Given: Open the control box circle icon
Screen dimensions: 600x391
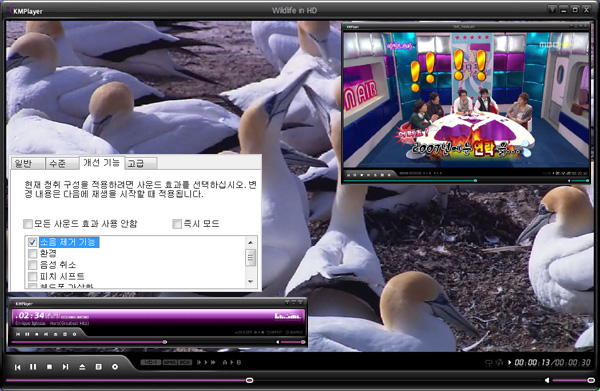Looking at the screenshot, I should click(x=115, y=367).
